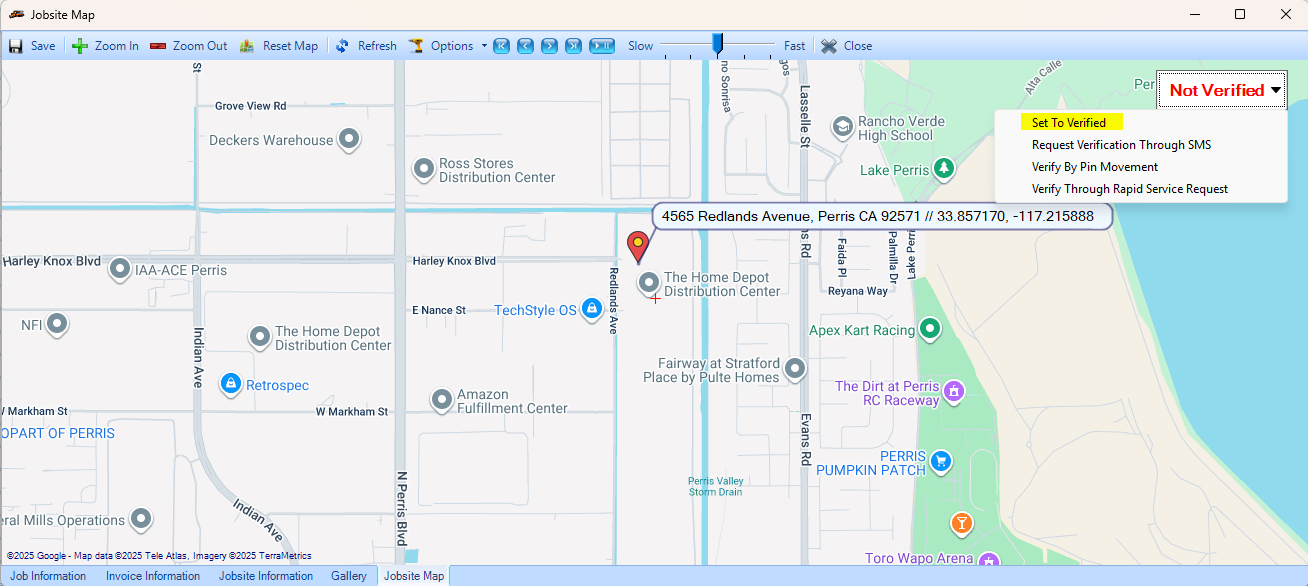Viewport: 1308px width, 586px height.
Task: Click the TechStyle OS shopping marker
Action: point(591,309)
